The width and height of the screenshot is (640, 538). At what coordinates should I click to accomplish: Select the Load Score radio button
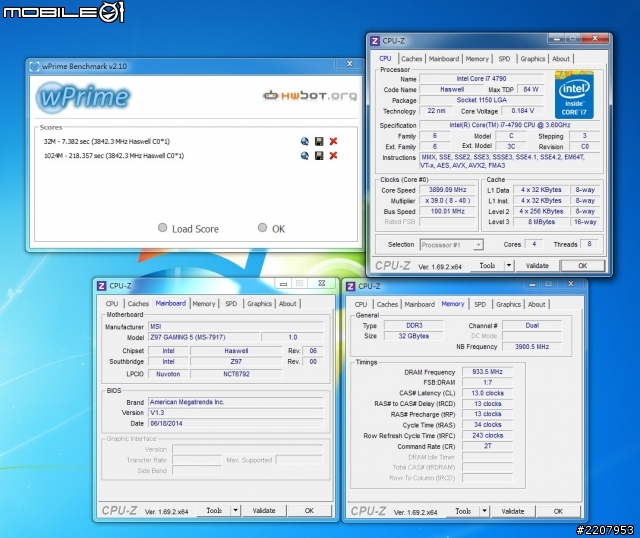[x=162, y=228]
